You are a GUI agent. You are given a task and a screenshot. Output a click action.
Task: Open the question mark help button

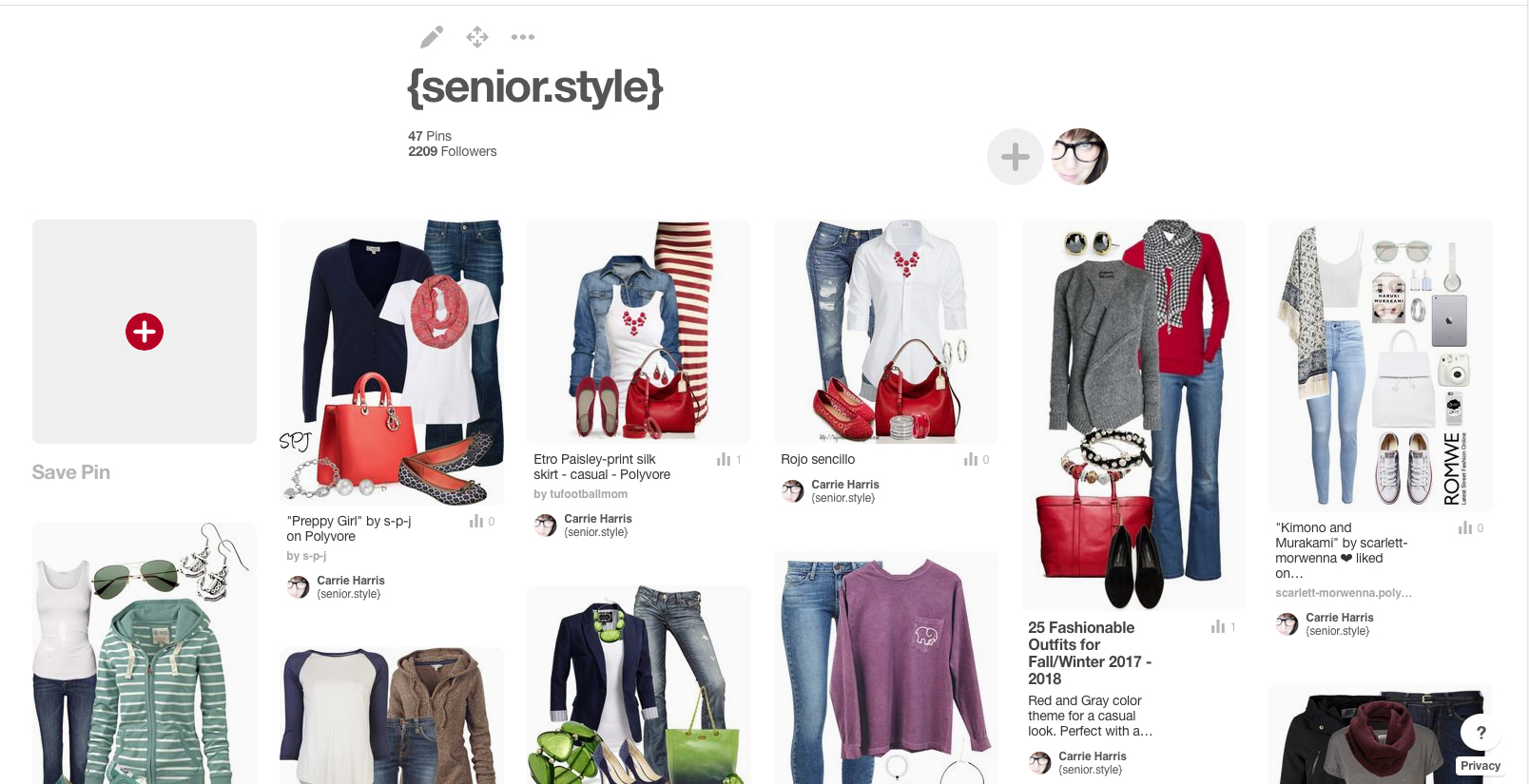click(x=1481, y=733)
